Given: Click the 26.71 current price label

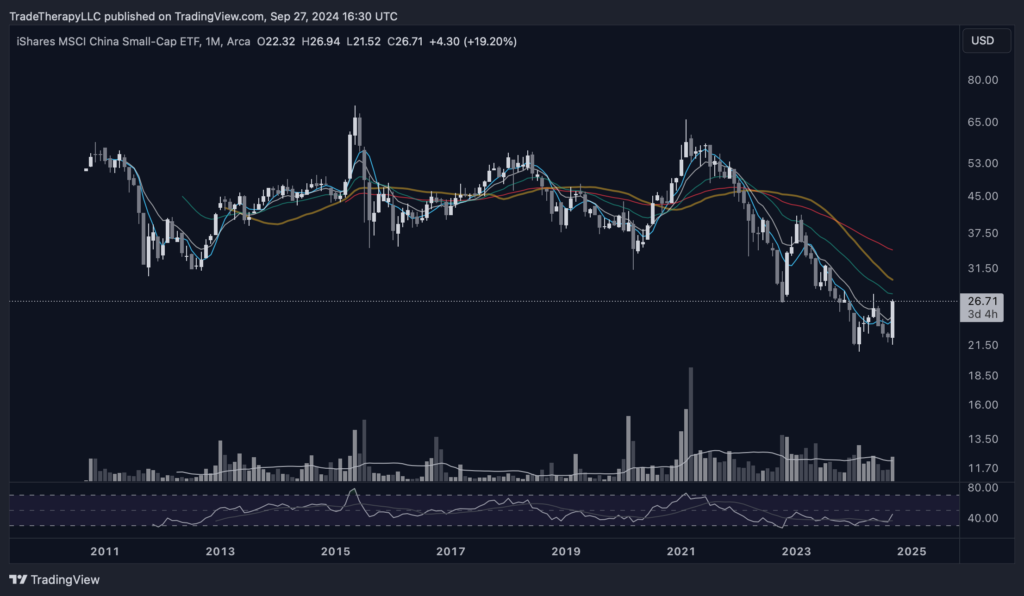Looking at the screenshot, I should (980, 300).
